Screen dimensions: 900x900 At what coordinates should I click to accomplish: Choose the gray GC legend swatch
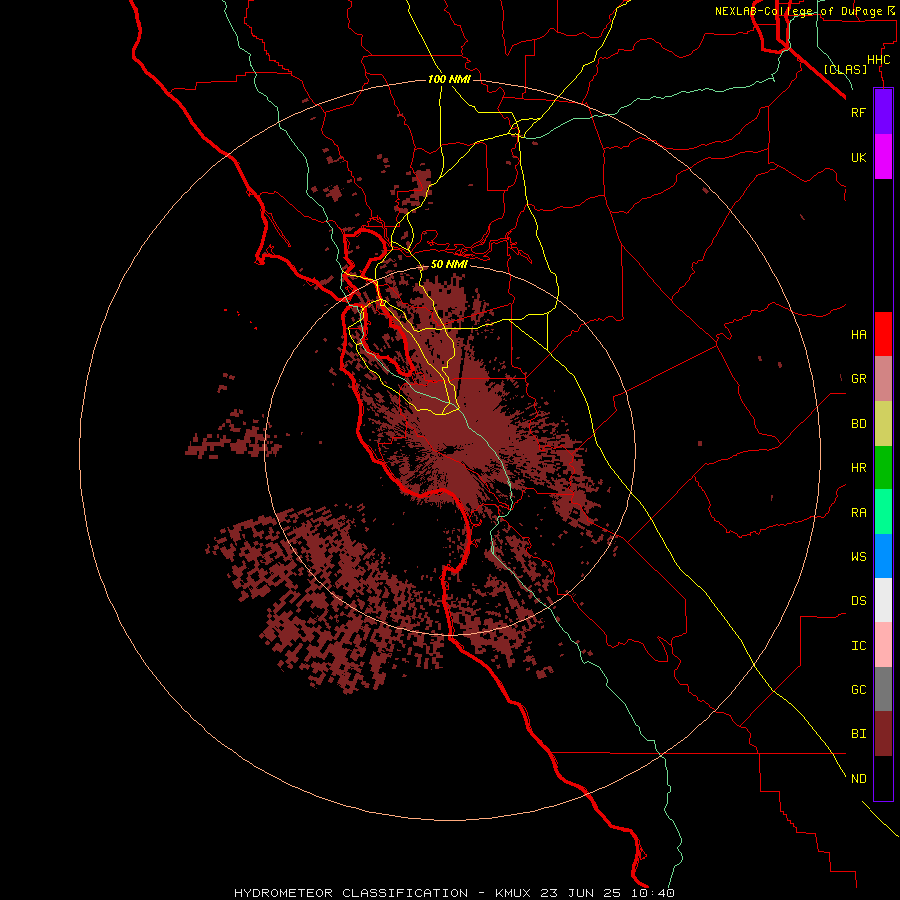pos(883,689)
